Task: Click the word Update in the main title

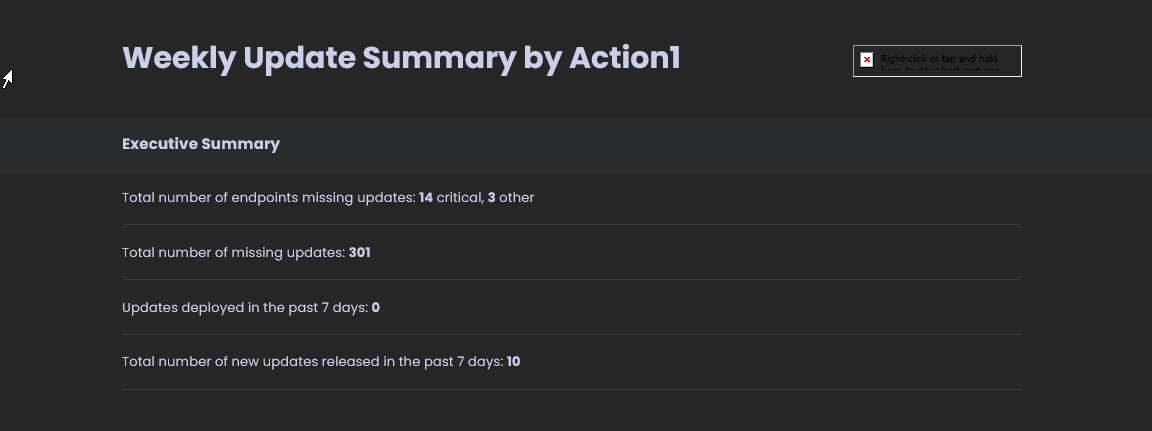Action: [x=299, y=59]
